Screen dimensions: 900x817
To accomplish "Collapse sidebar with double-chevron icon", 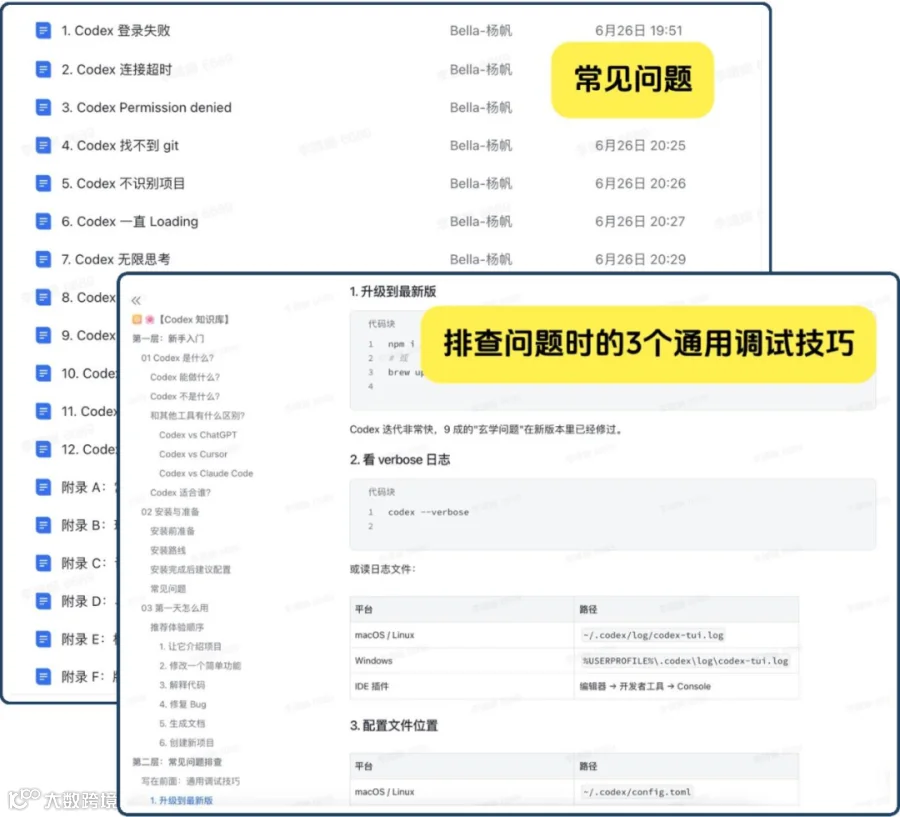I will pyautogui.click(x=136, y=300).
